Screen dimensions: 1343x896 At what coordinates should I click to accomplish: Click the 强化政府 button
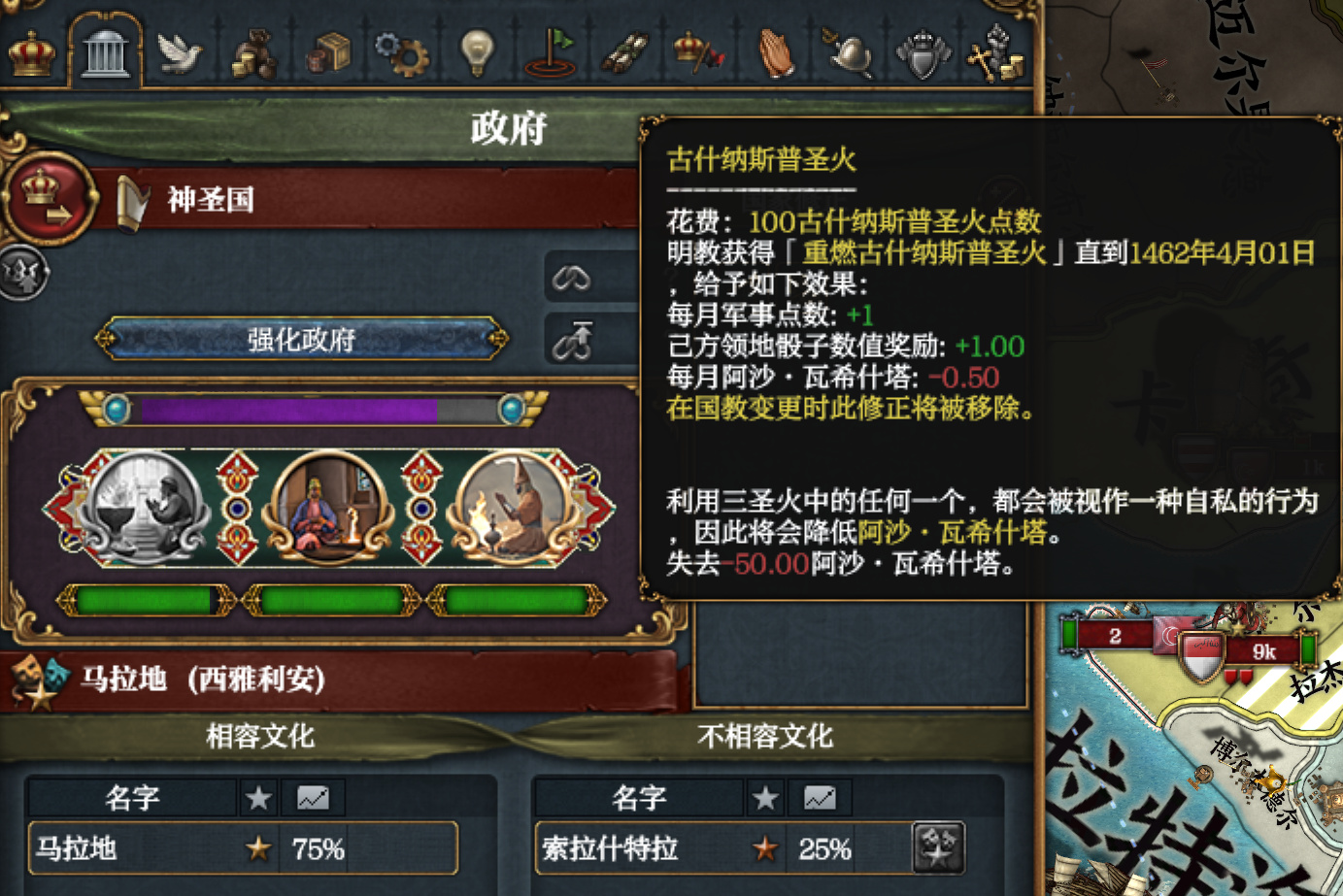301,340
